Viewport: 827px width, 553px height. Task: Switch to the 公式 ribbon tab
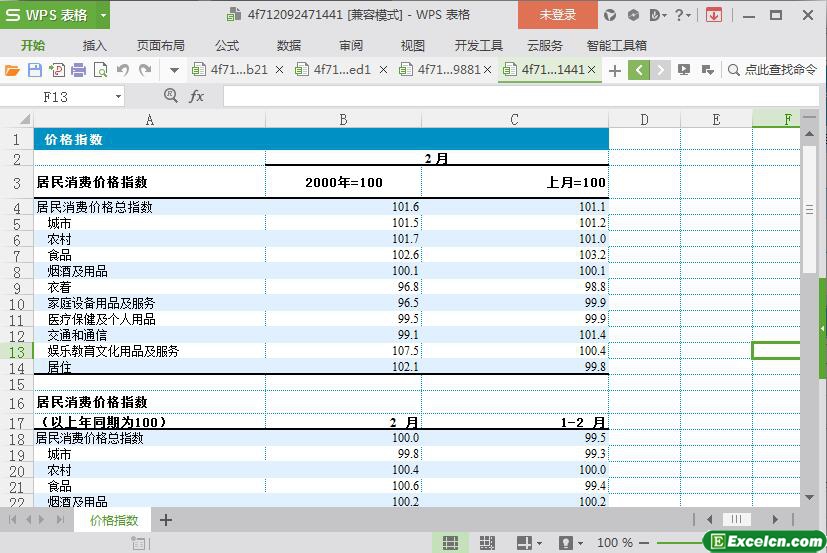227,45
